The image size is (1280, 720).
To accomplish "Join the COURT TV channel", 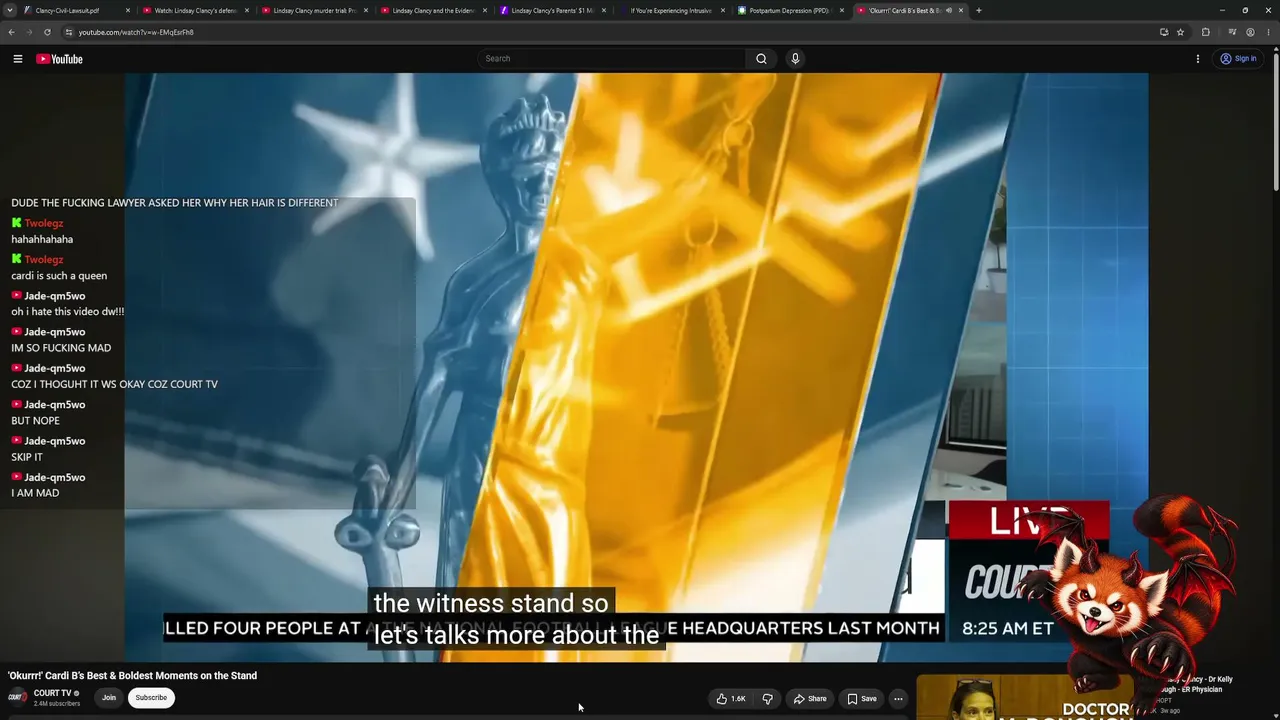I will point(109,698).
